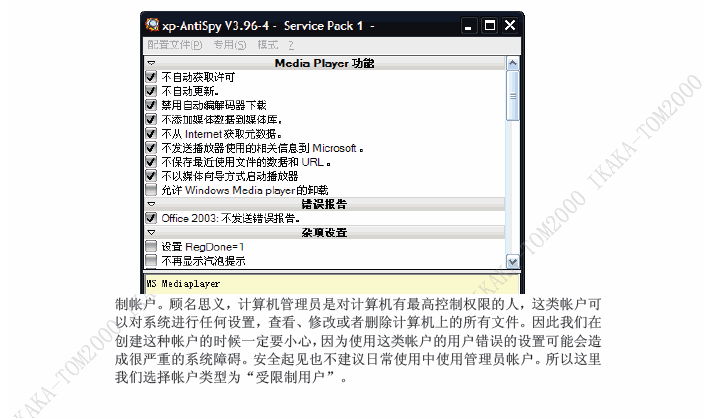Open the 模式 menu
The height and width of the screenshot is (418, 716).
268,45
